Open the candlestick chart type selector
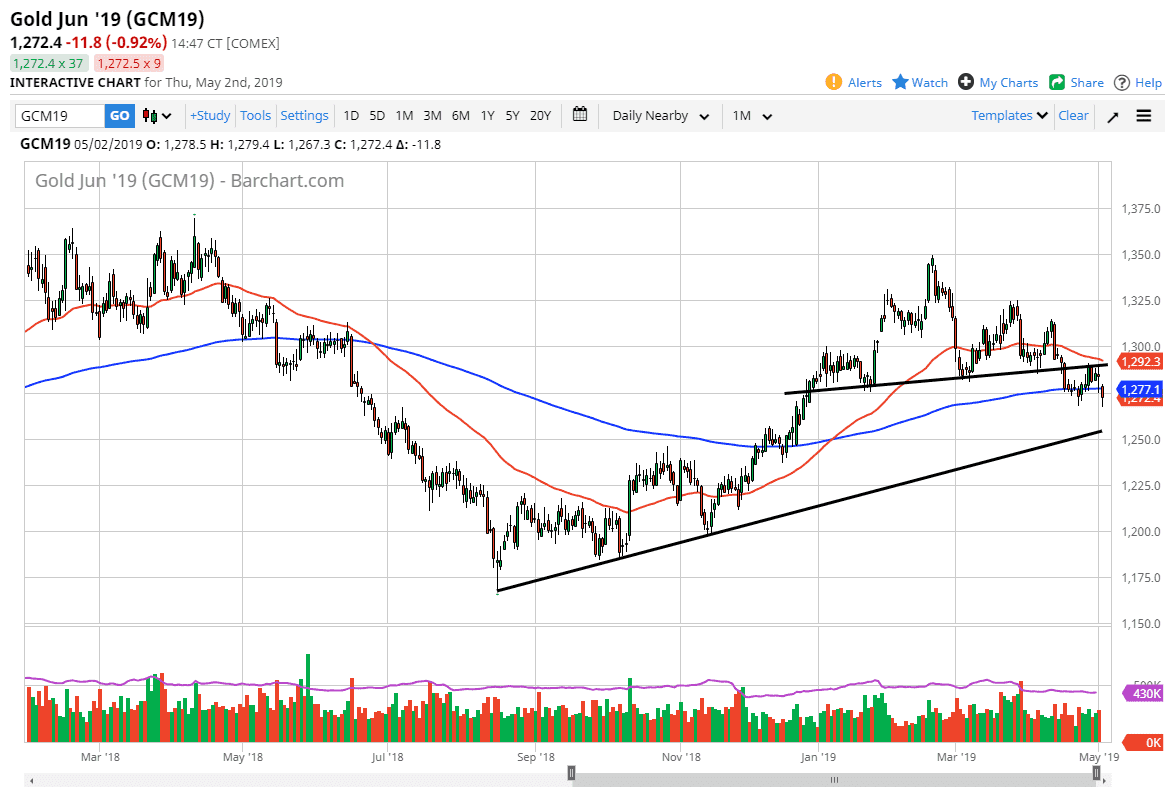Image resolution: width=1167 pixels, height=787 pixels. pos(157,115)
